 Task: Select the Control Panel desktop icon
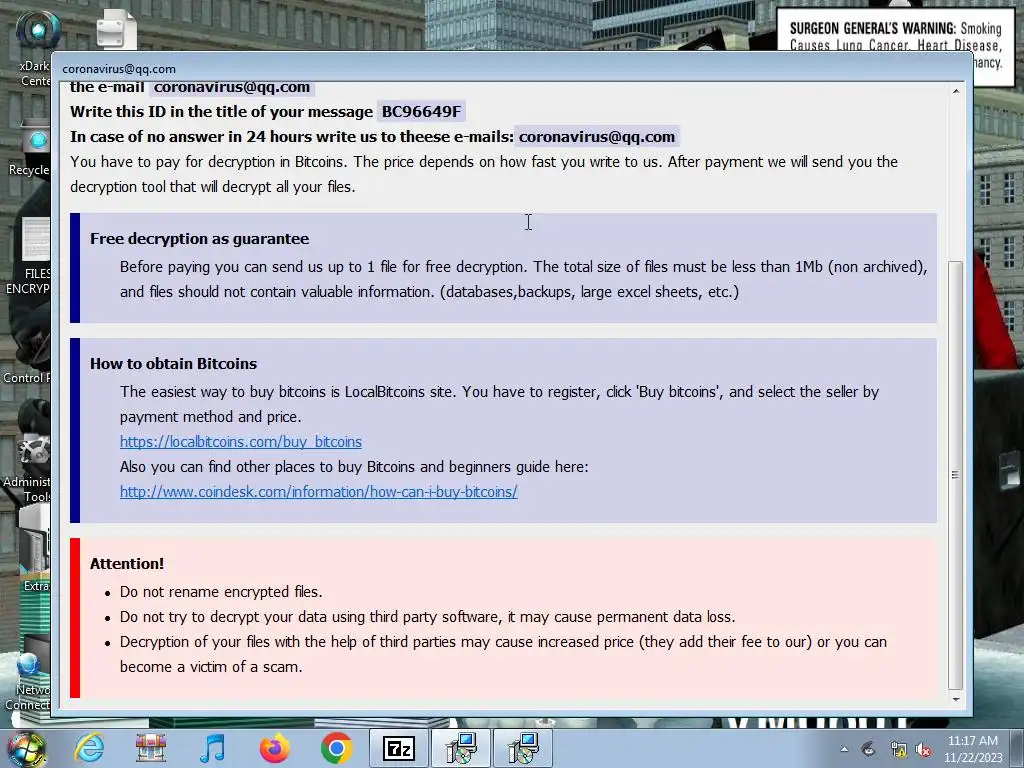27,356
